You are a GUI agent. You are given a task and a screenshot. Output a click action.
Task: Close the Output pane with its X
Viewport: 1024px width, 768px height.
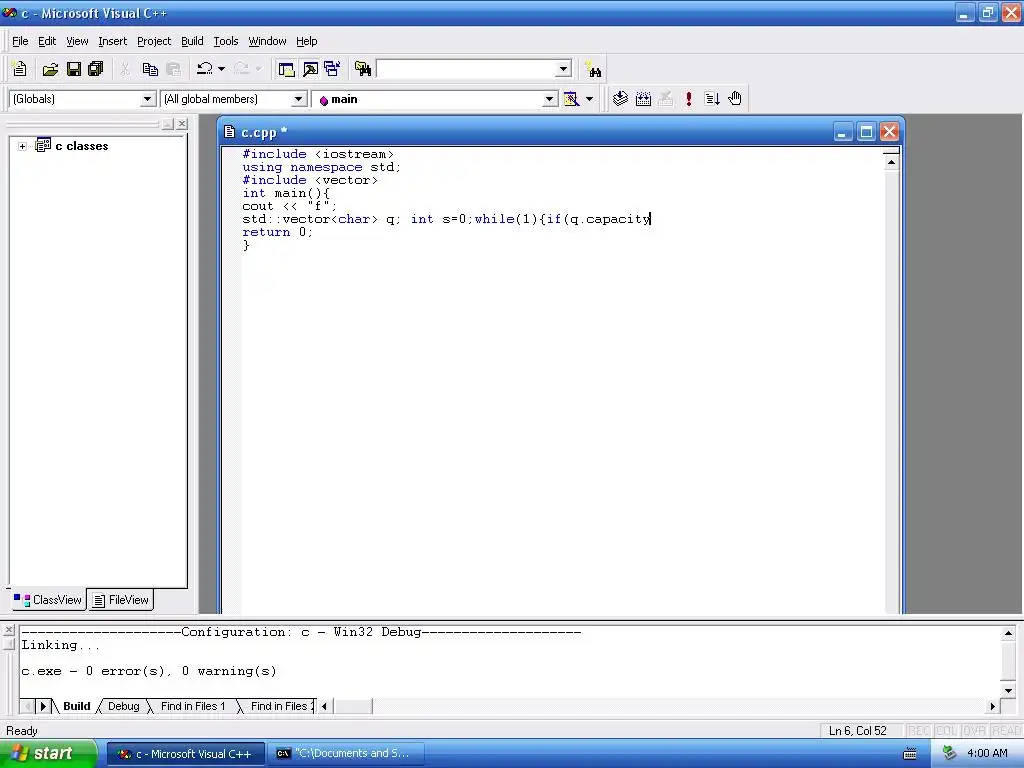[x=8, y=630]
